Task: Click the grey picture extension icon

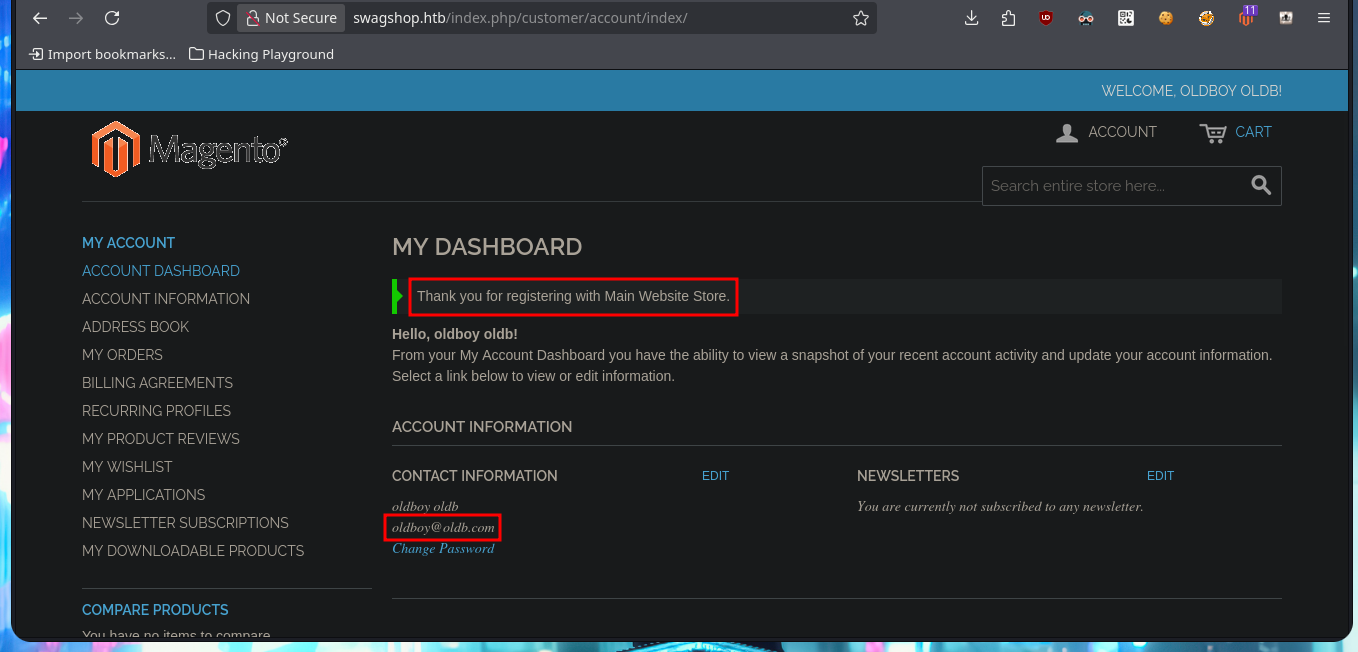Action: 1286,18
